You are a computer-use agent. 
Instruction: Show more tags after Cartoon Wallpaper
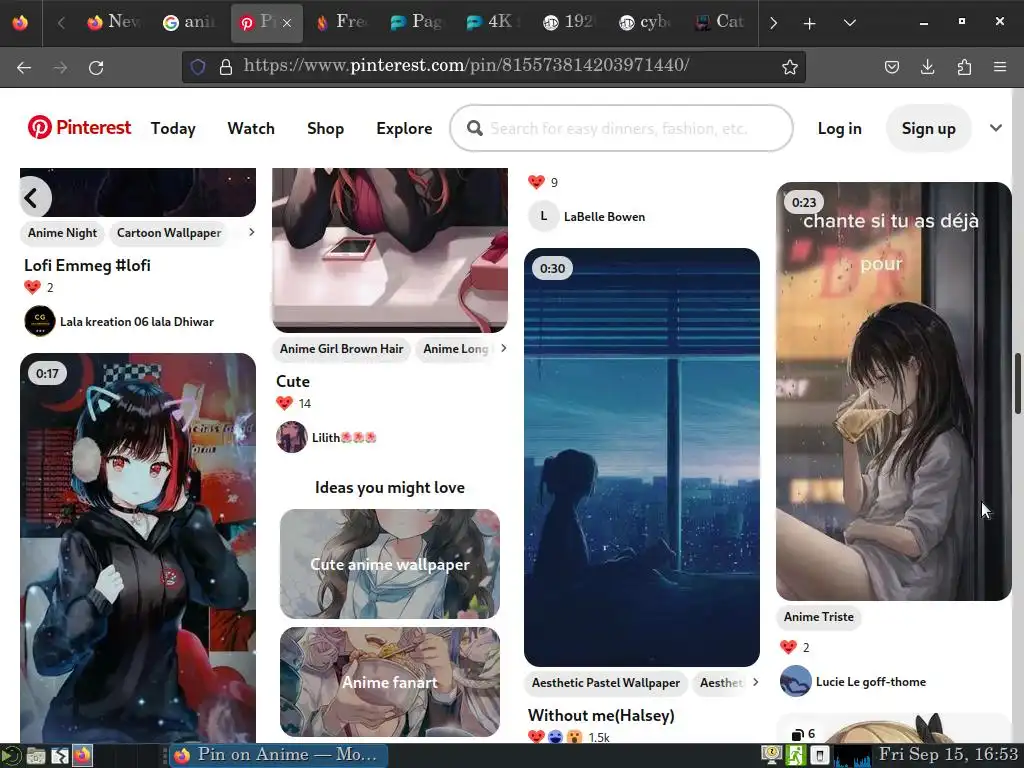point(251,232)
